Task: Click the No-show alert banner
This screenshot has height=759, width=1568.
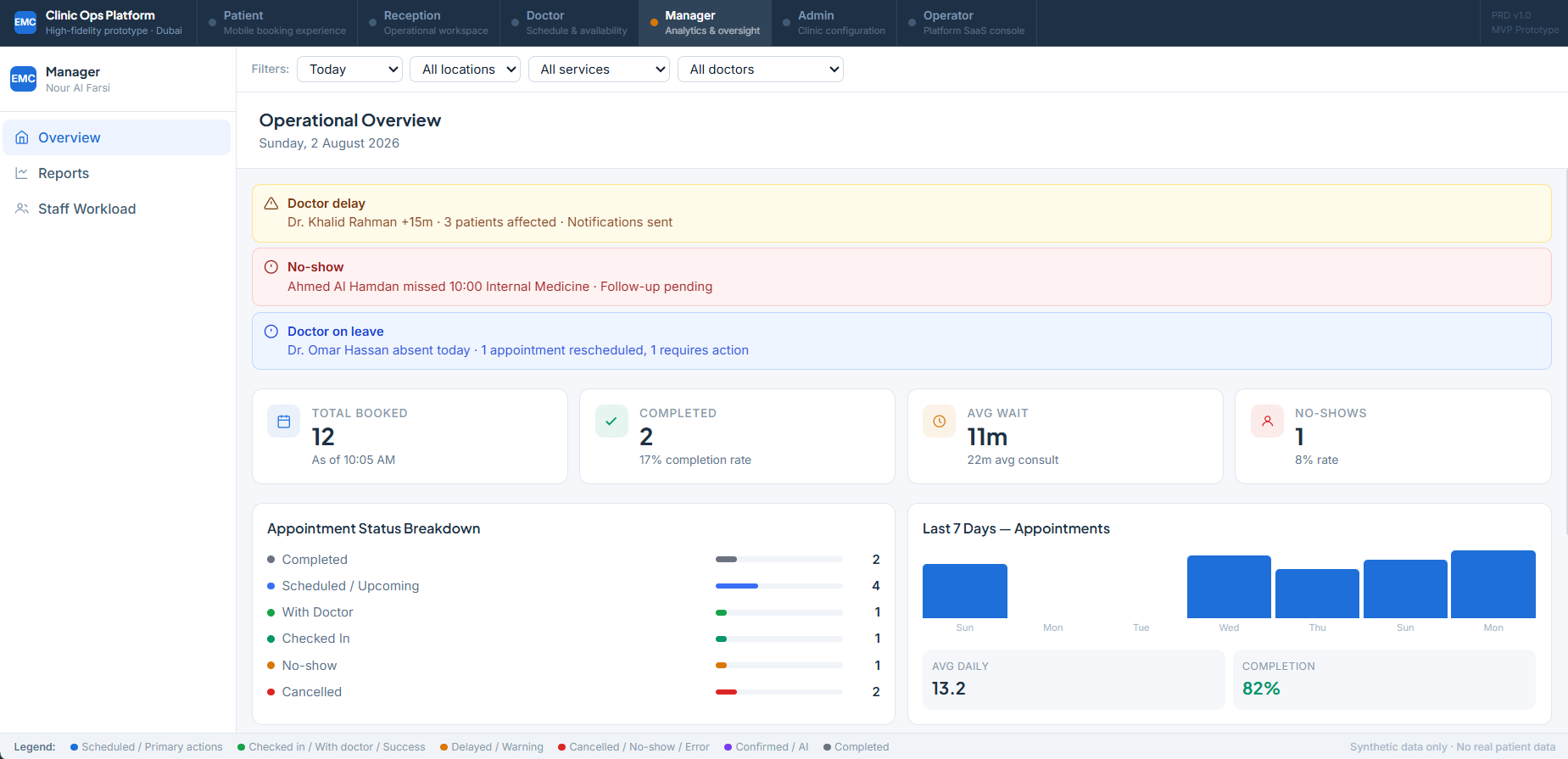Action: 901,276
